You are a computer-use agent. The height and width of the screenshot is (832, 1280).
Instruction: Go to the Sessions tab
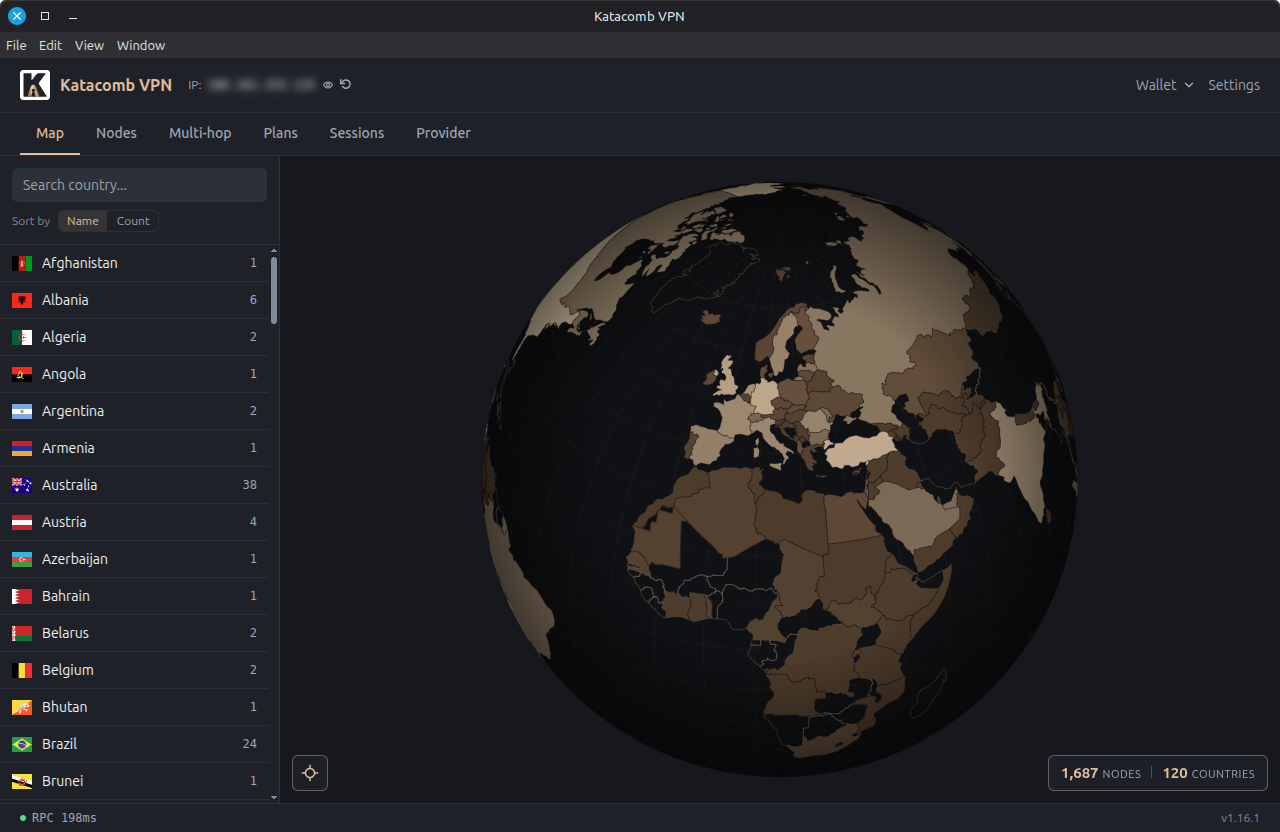[357, 133]
